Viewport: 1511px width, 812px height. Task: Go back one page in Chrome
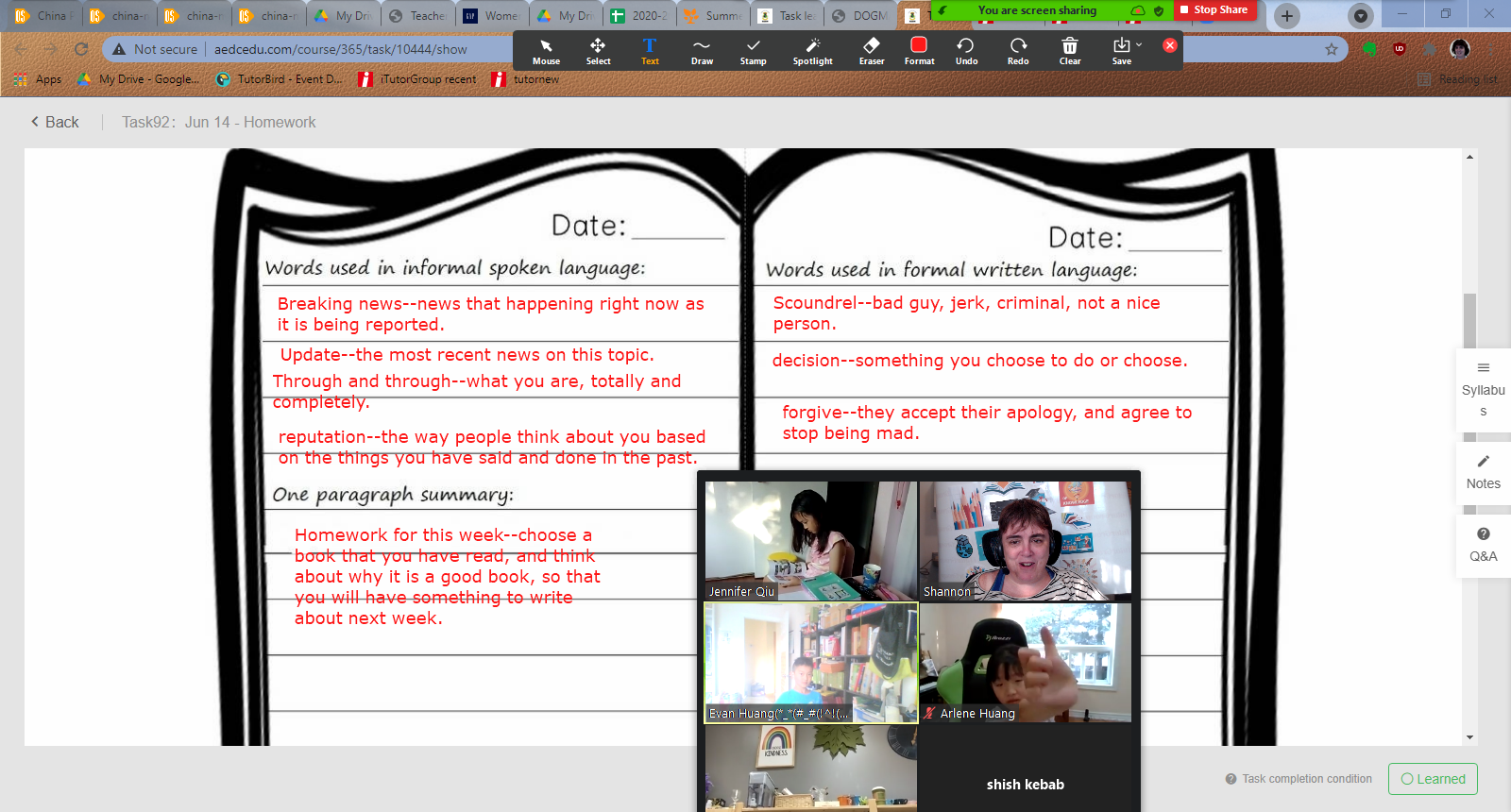click(x=21, y=49)
